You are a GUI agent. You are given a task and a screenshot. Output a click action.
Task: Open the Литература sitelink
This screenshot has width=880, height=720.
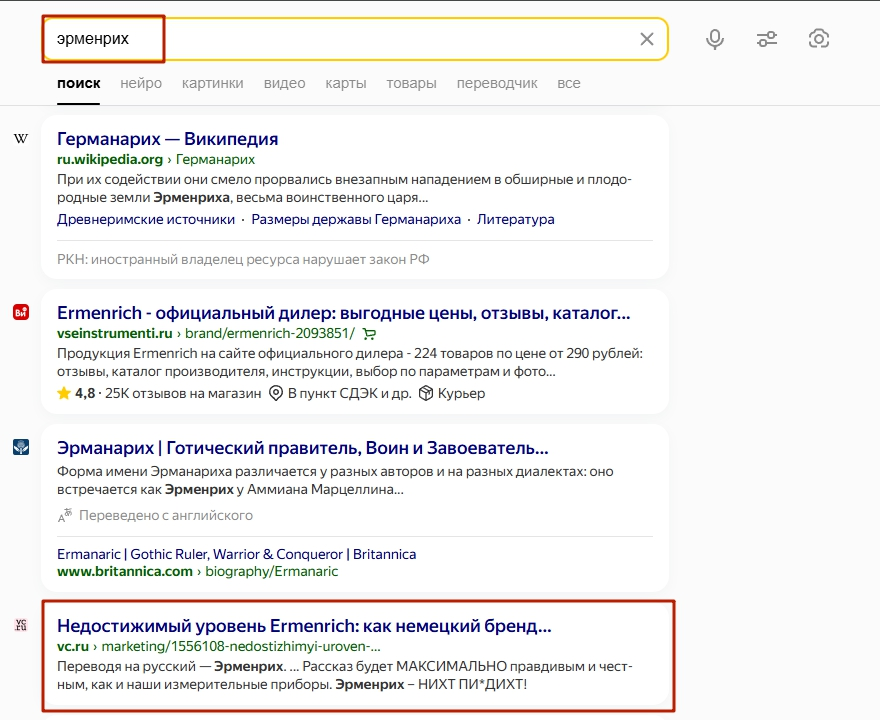click(x=516, y=219)
